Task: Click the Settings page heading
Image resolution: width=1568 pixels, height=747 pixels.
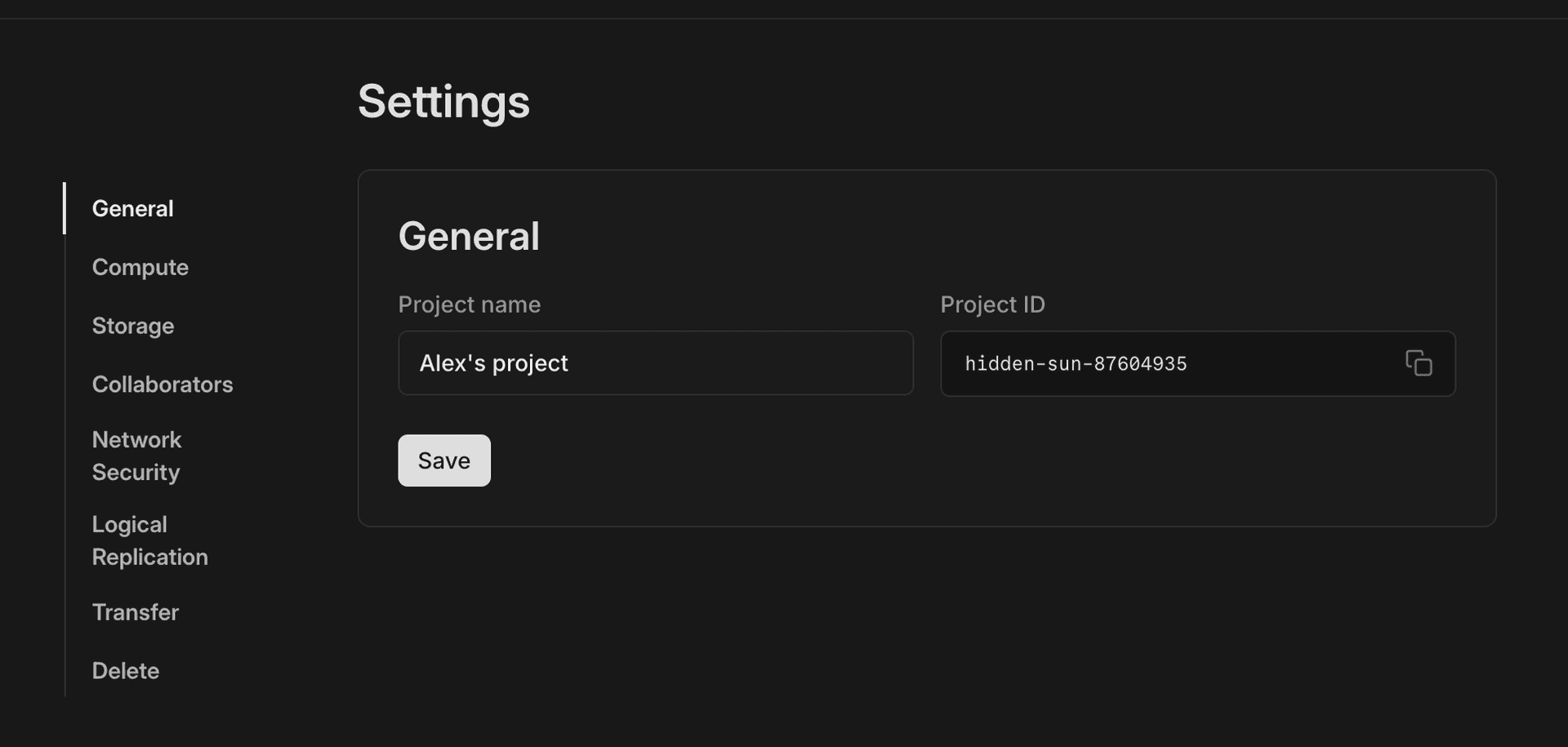Action: click(443, 101)
